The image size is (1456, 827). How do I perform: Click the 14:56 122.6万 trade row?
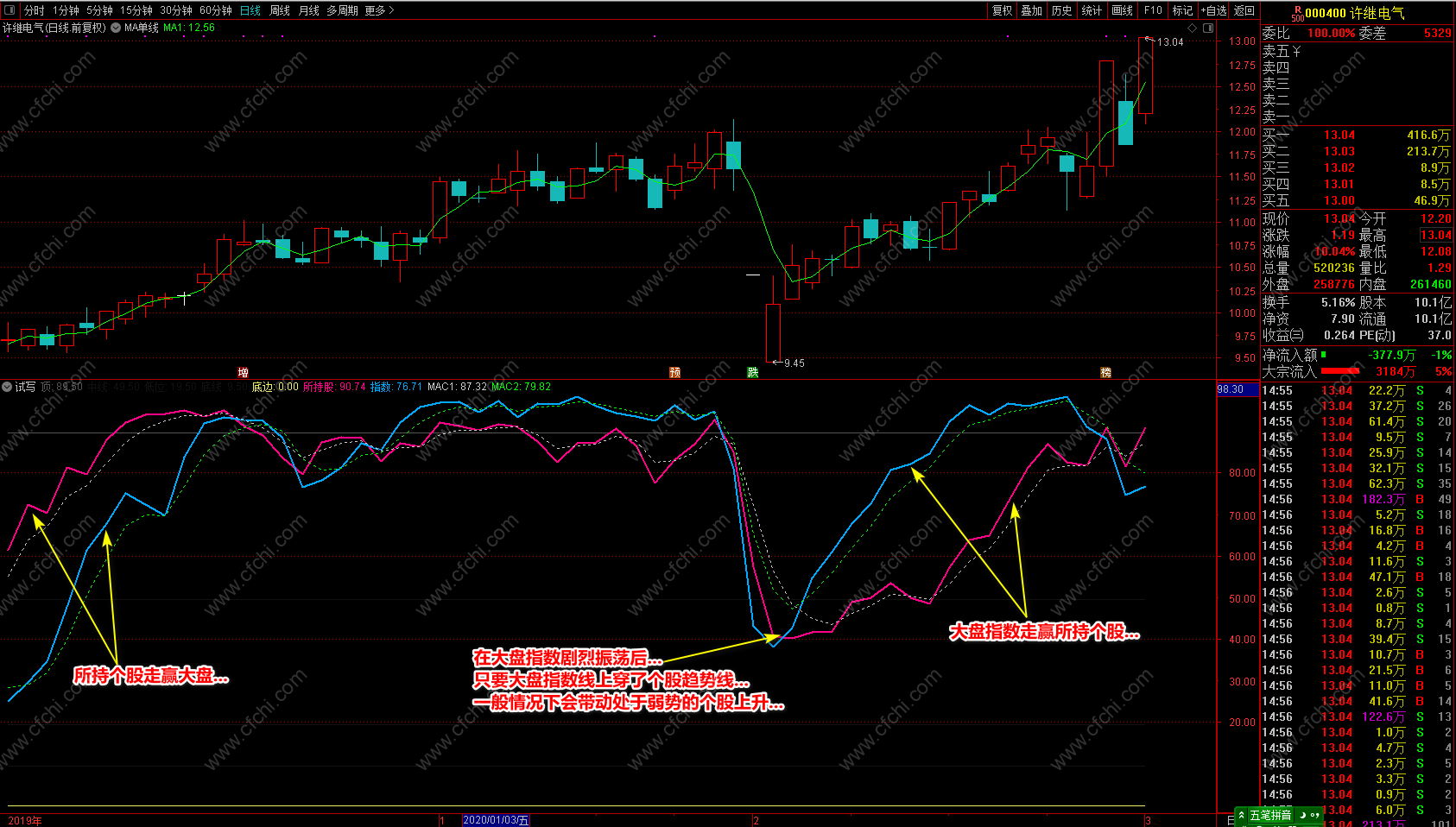[x=1357, y=717]
